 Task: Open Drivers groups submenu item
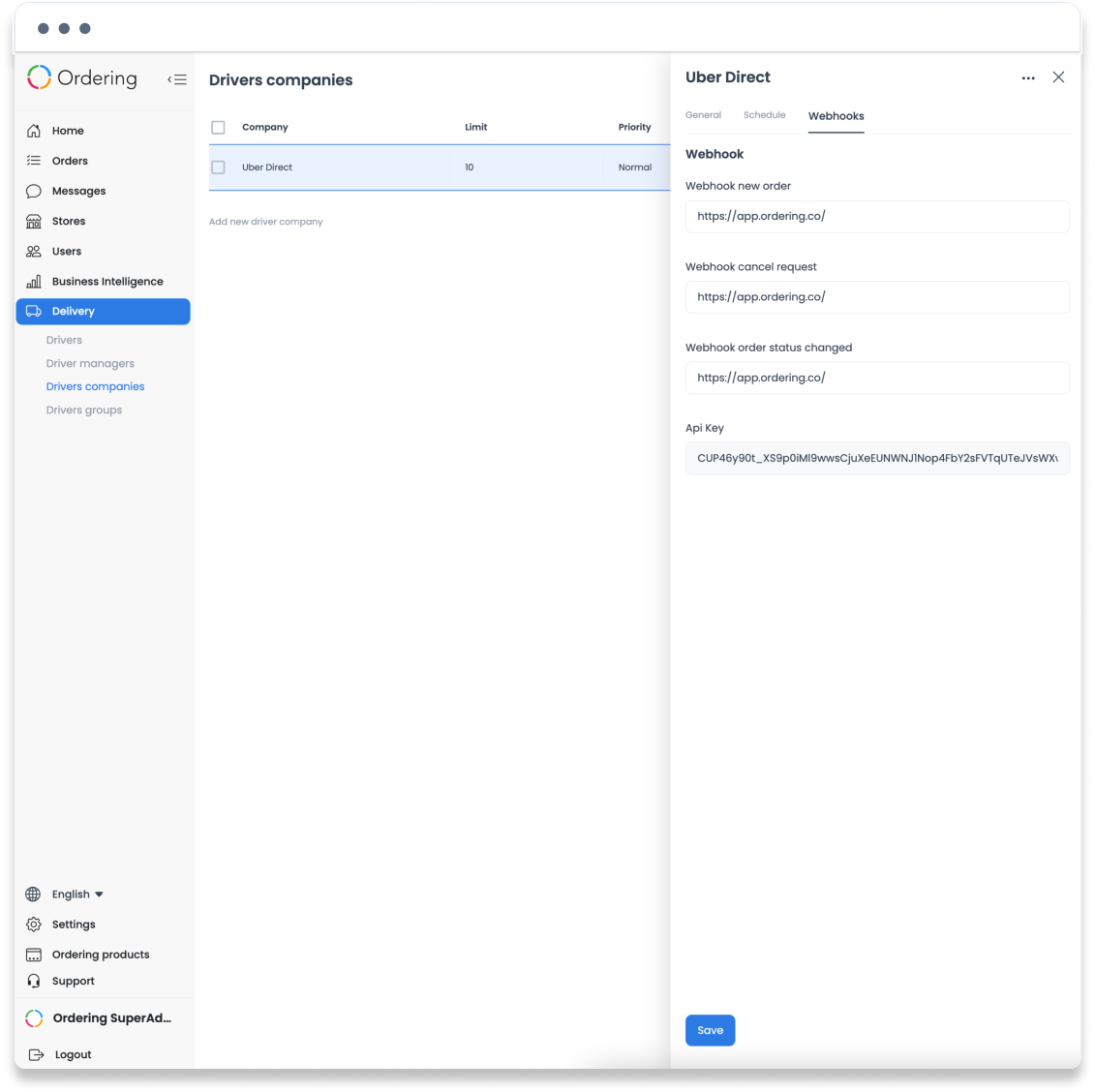pyautogui.click(x=84, y=409)
